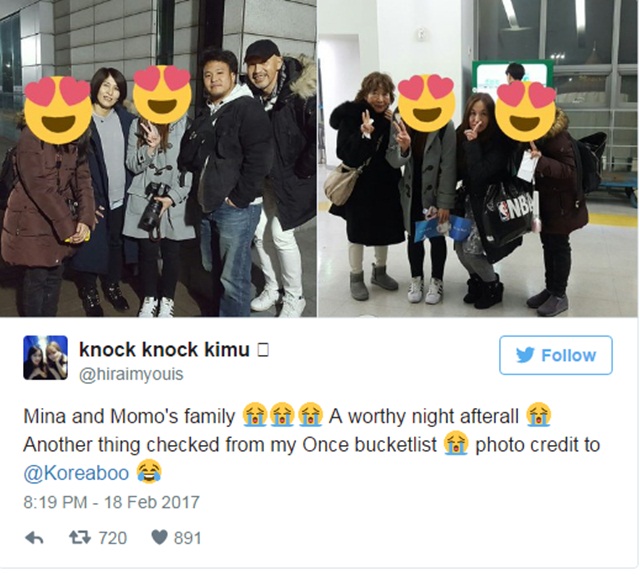Image resolution: width=640 pixels, height=575 pixels.
Task: Click the tweet text 'Mina and Momo's family'
Action: (x=129, y=417)
